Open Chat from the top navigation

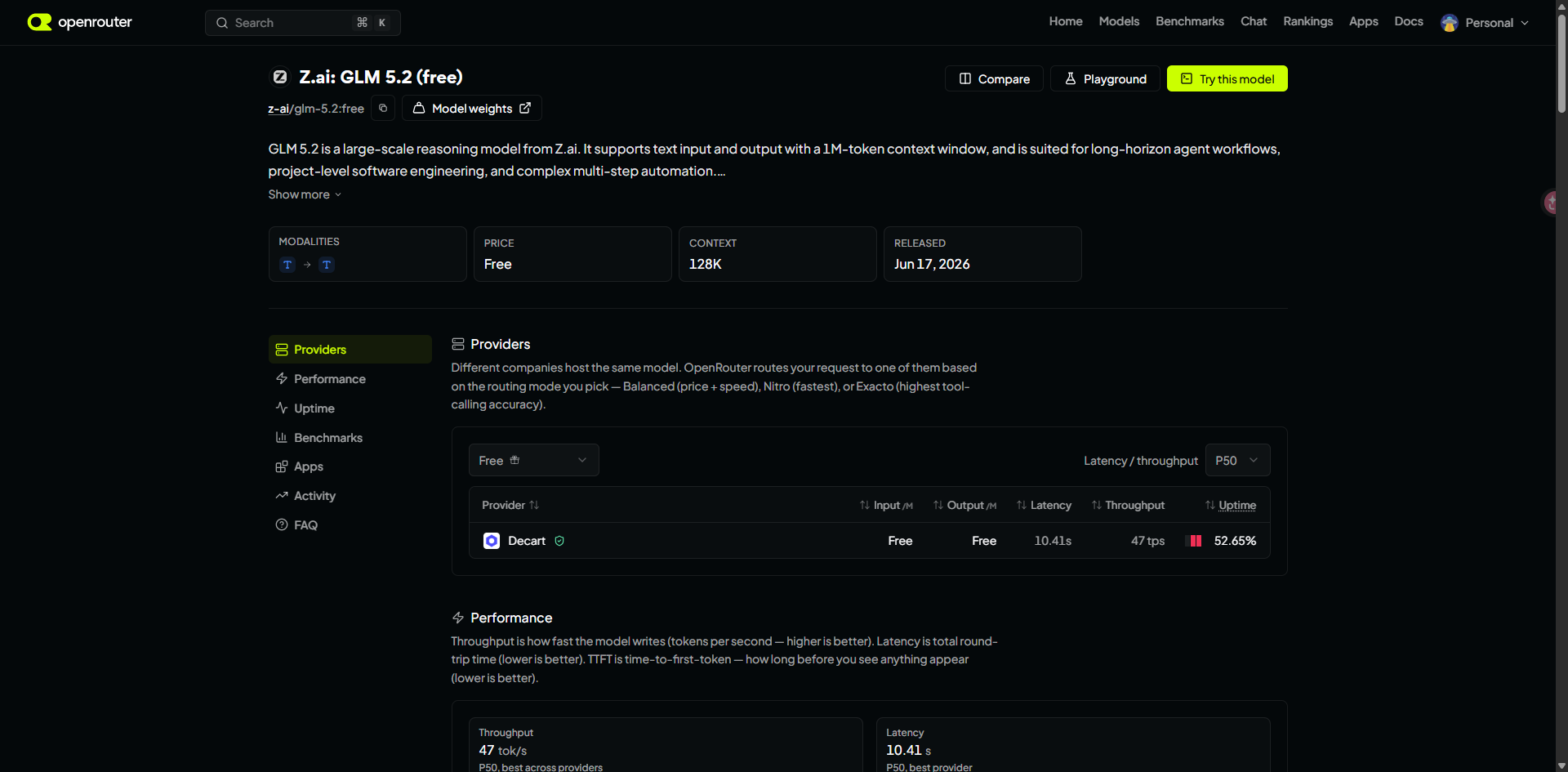(x=1254, y=21)
